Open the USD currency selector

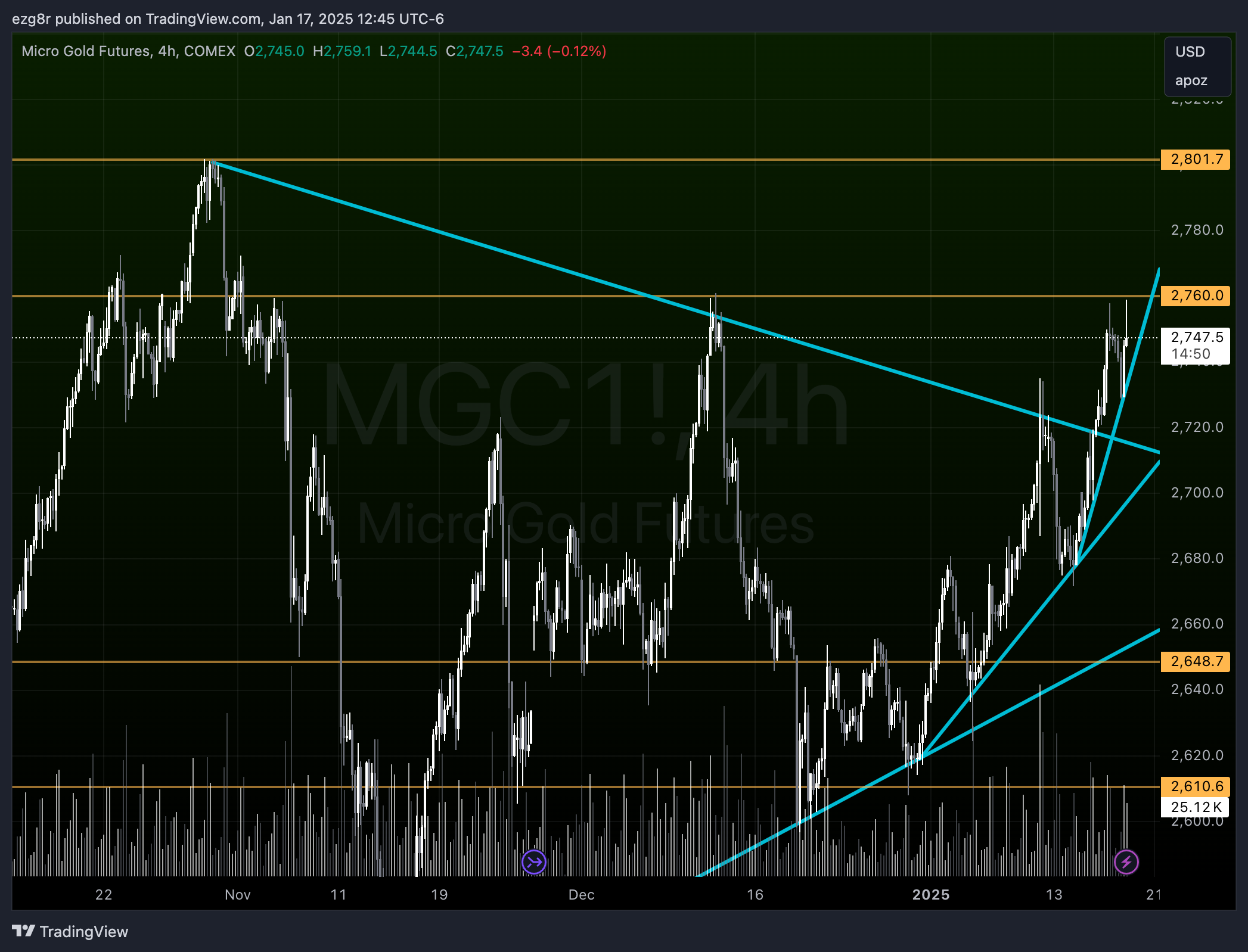[x=1190, y=52]
